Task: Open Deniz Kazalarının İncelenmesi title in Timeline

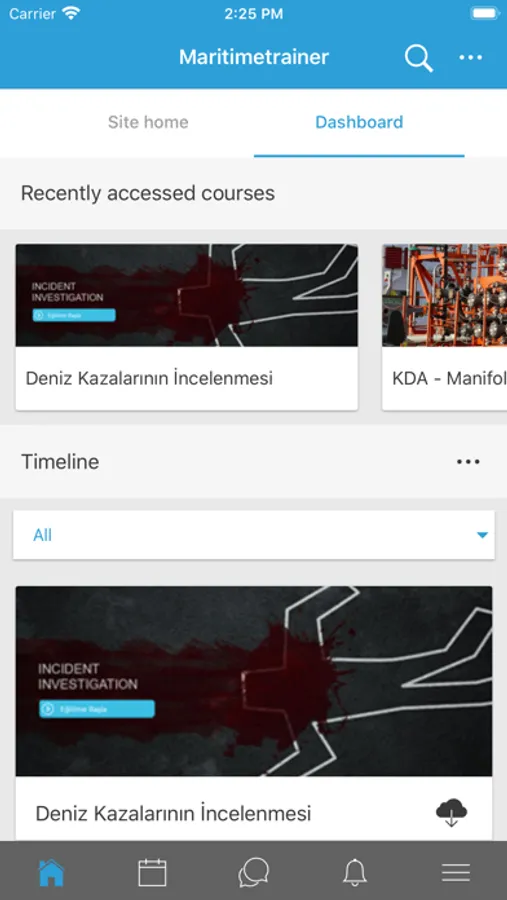Action: tap(173, 813)
